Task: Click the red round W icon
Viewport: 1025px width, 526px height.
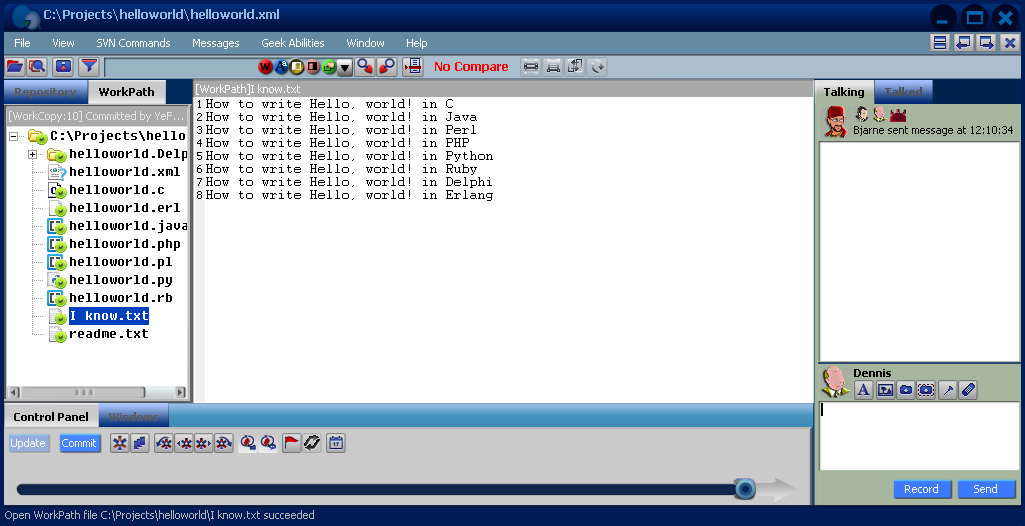Action: click(265, 67)
